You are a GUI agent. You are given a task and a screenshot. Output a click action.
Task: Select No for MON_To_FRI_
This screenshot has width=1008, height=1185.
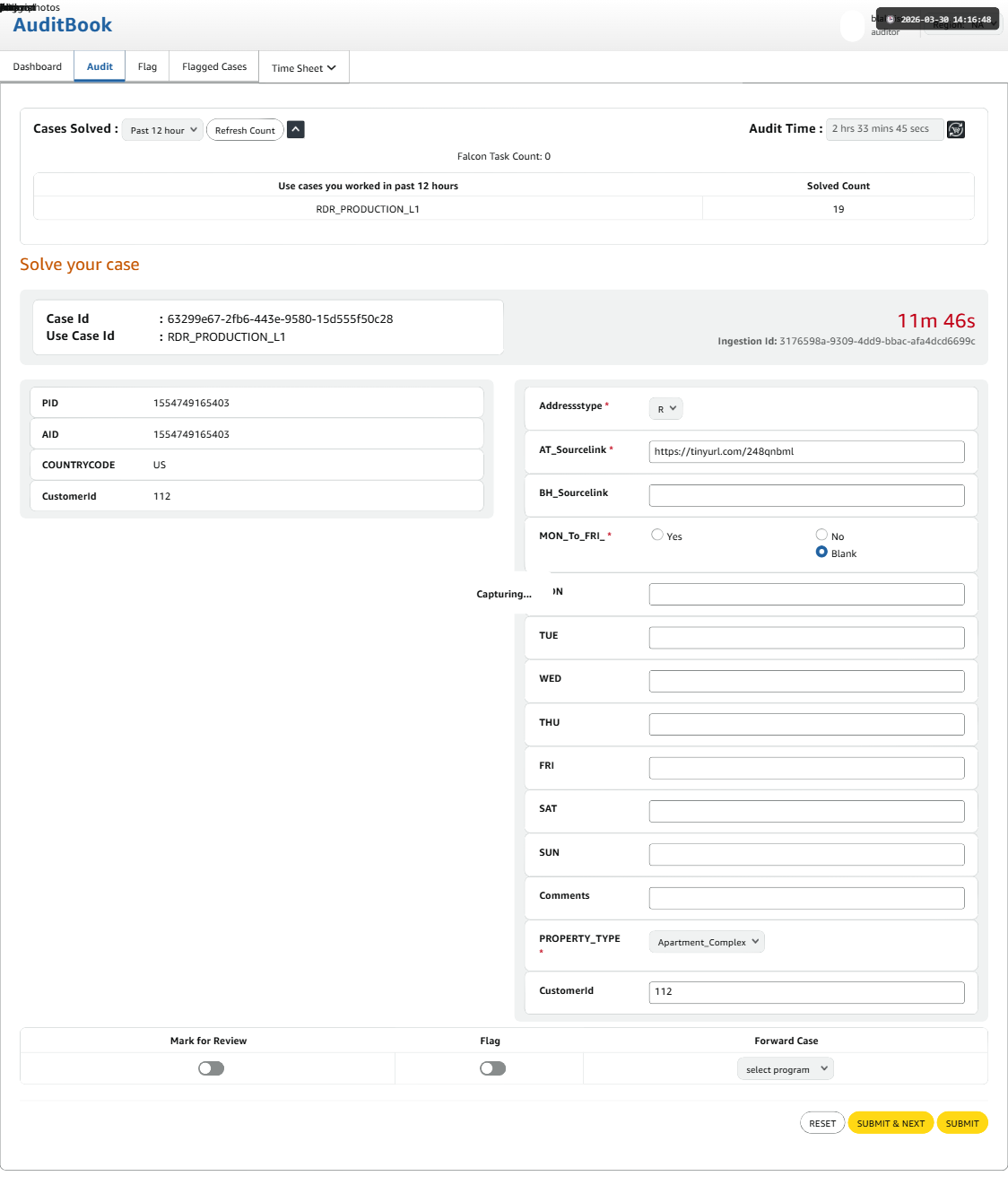pos(821,536)
